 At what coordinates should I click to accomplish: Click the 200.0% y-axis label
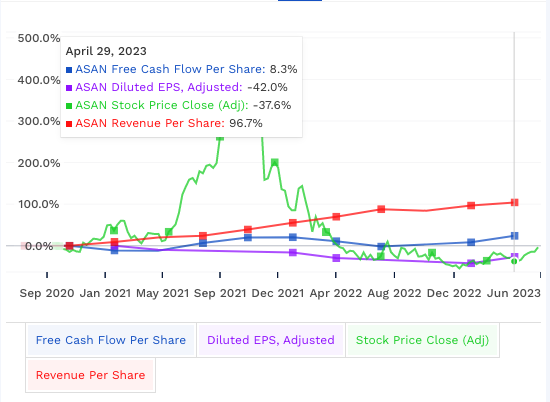click(39, 163)
